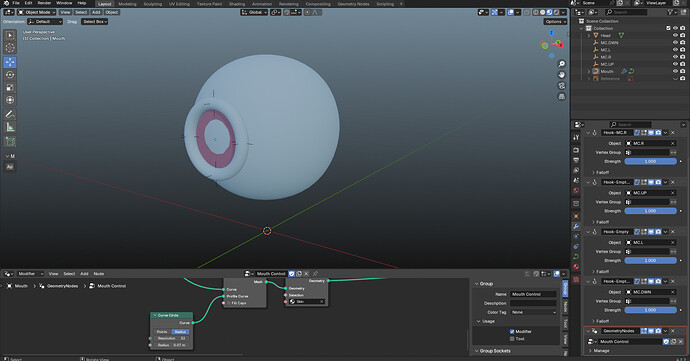Open the Tool properties tab icon

[x=576, y=138]
